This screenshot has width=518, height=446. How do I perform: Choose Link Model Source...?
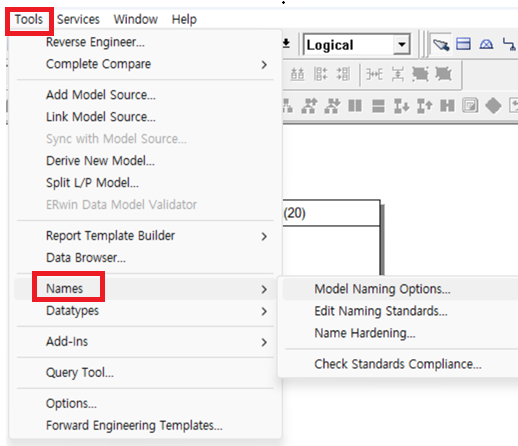point(145,117)
